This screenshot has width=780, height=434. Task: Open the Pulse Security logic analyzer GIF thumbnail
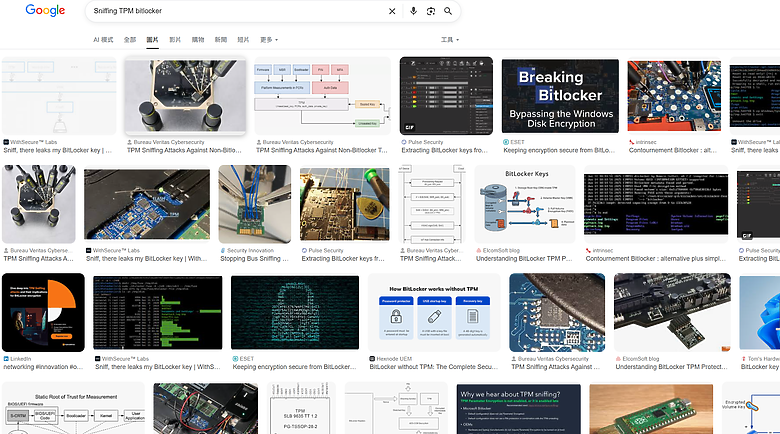(x=446, y=96)
